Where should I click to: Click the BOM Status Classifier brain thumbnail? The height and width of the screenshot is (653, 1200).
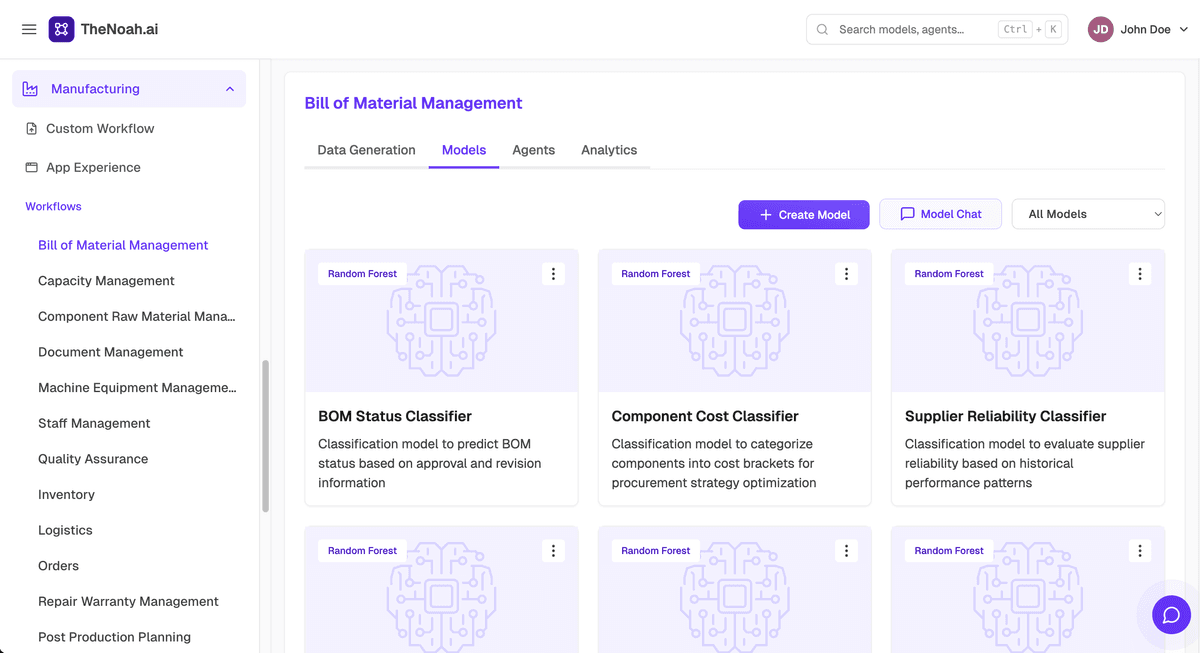tap(441, 320)
